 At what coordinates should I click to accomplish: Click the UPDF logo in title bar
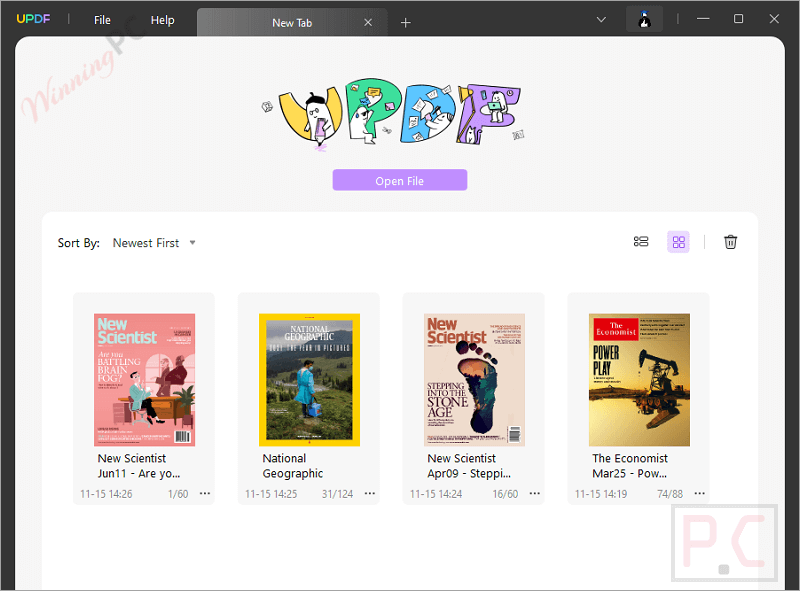tap(33, 19)
